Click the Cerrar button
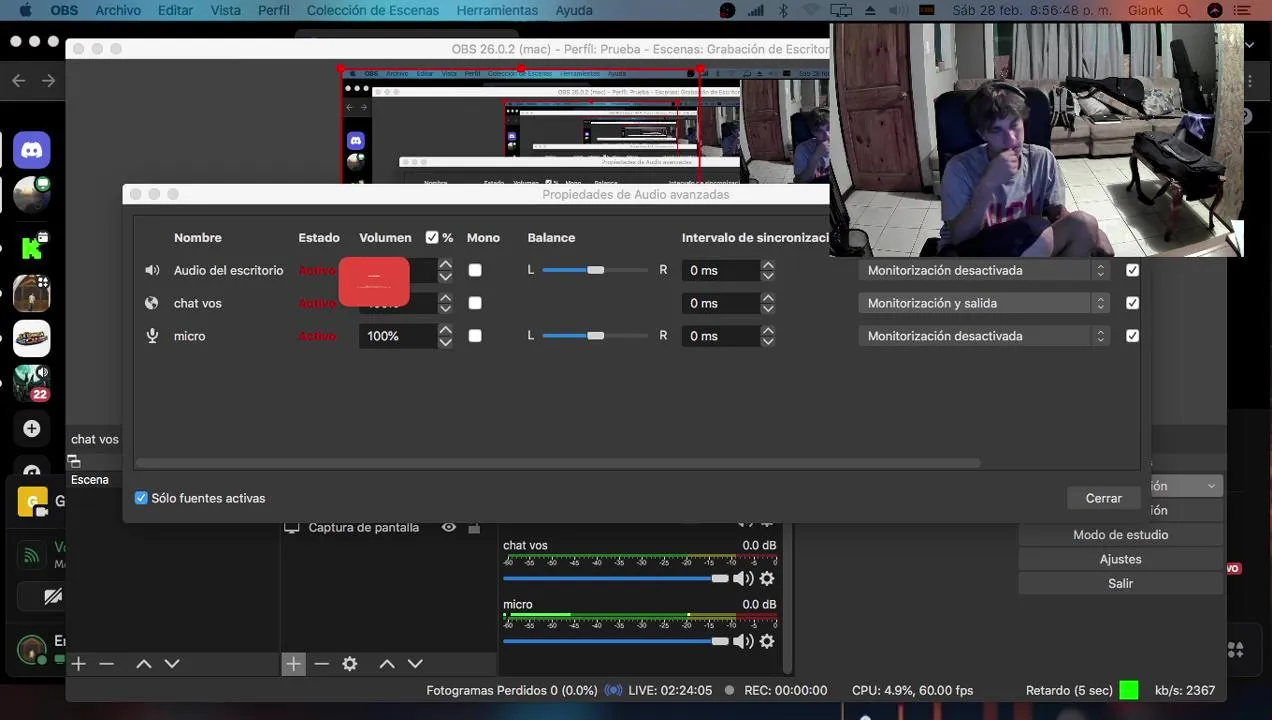This screenshot has height=720, width=1272. (1104, 498)
